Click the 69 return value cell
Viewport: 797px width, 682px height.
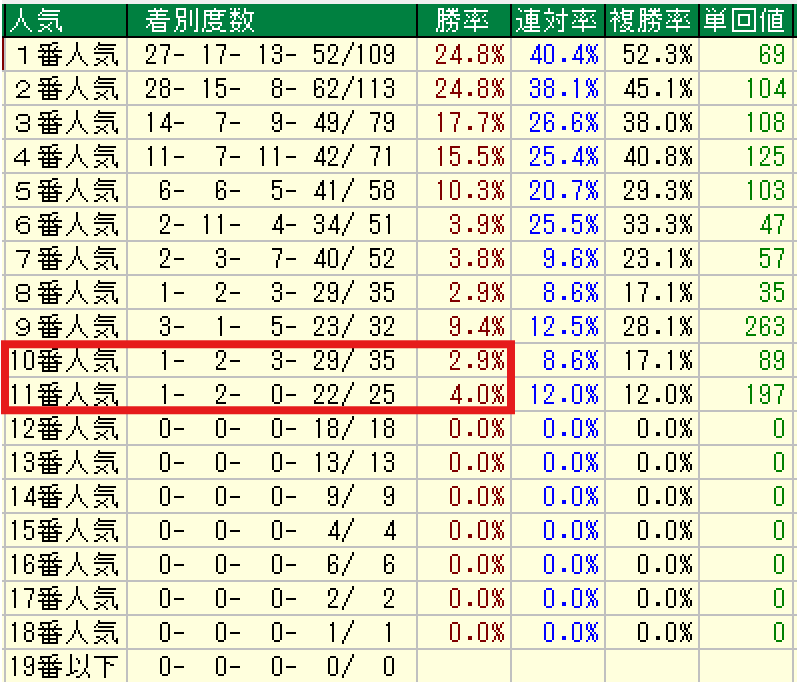coord(746,54)
